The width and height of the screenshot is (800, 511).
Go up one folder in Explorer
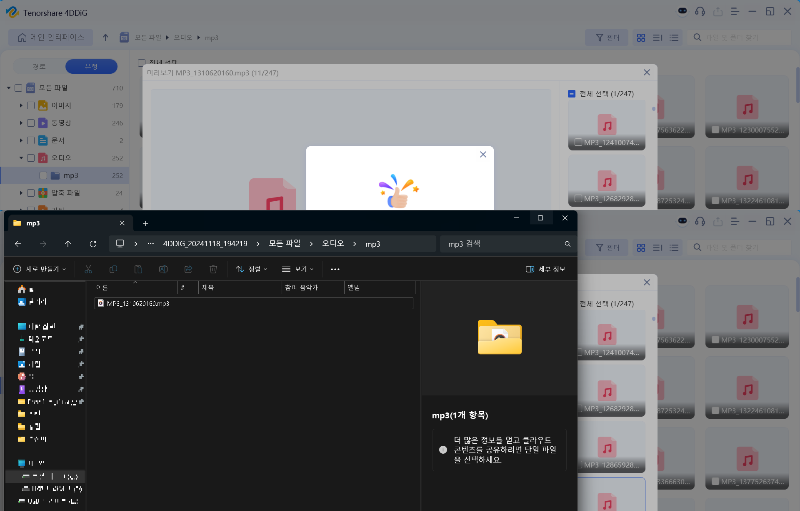click(x=68, y=244)
